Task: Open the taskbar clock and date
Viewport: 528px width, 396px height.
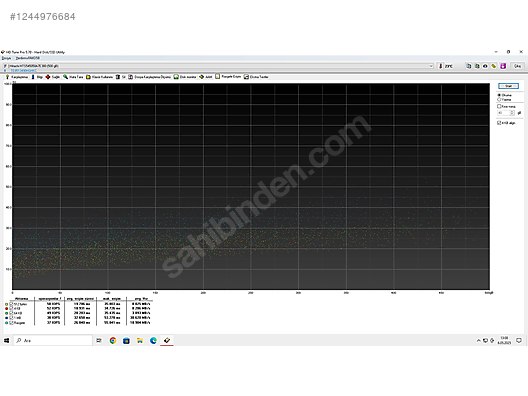Action: click(504, 340)
